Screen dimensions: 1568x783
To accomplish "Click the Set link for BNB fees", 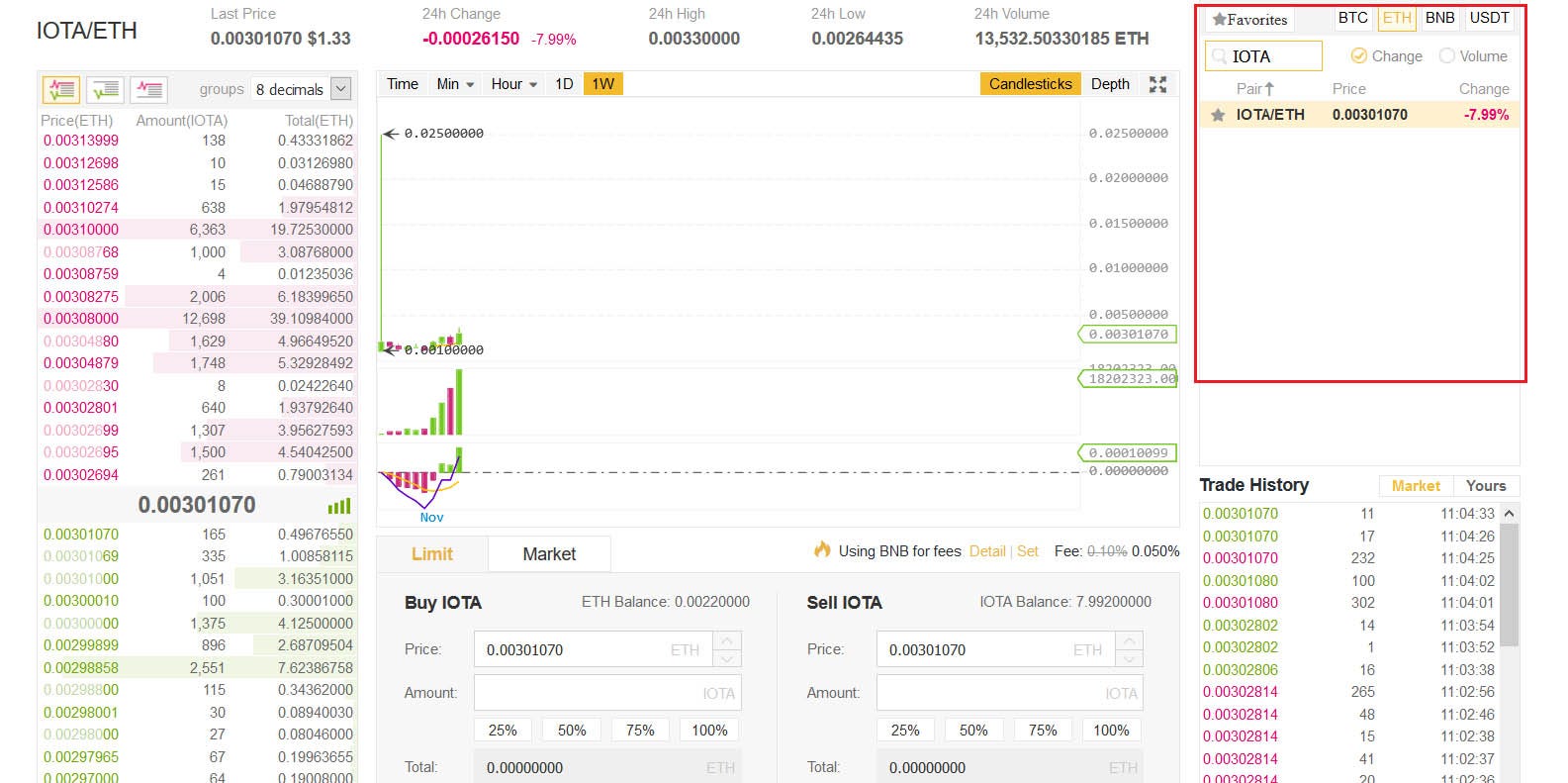I will (x=1028, y=551).
